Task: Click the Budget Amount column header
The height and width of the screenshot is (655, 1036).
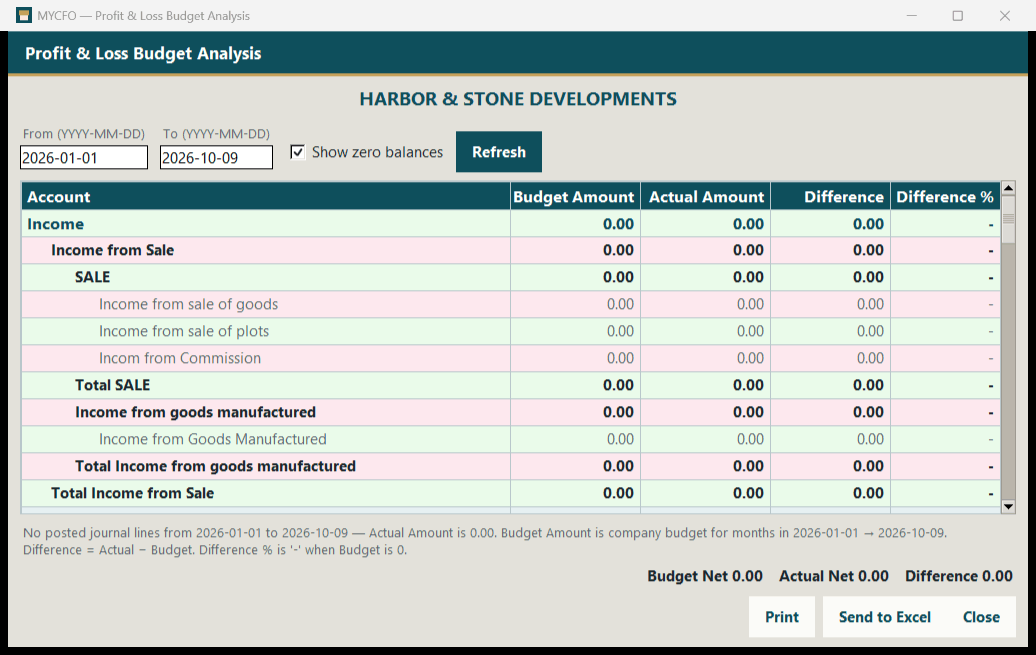Action: click(x=575, y=197)
